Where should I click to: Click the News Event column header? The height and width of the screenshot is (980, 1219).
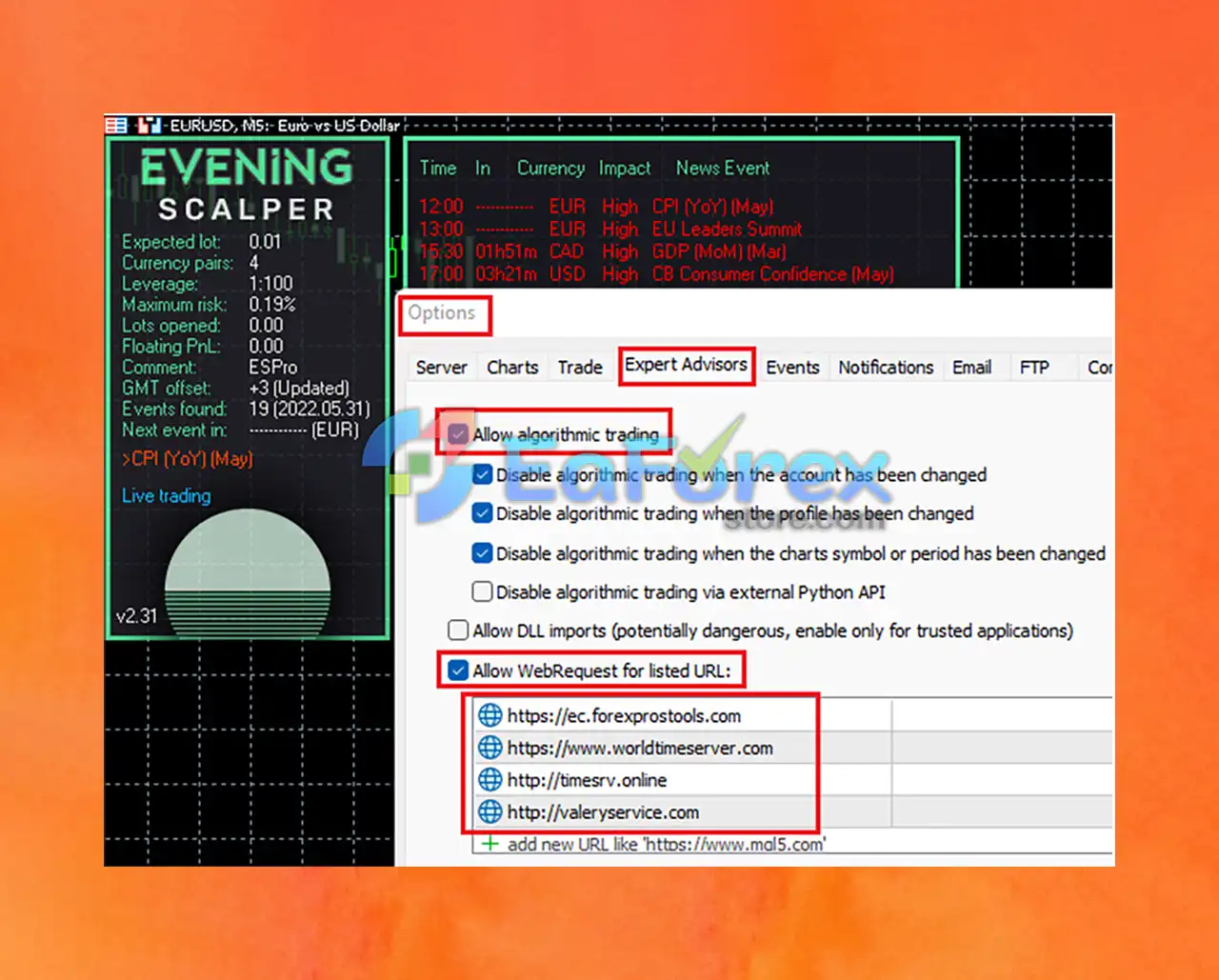click(x=723, y=169)
